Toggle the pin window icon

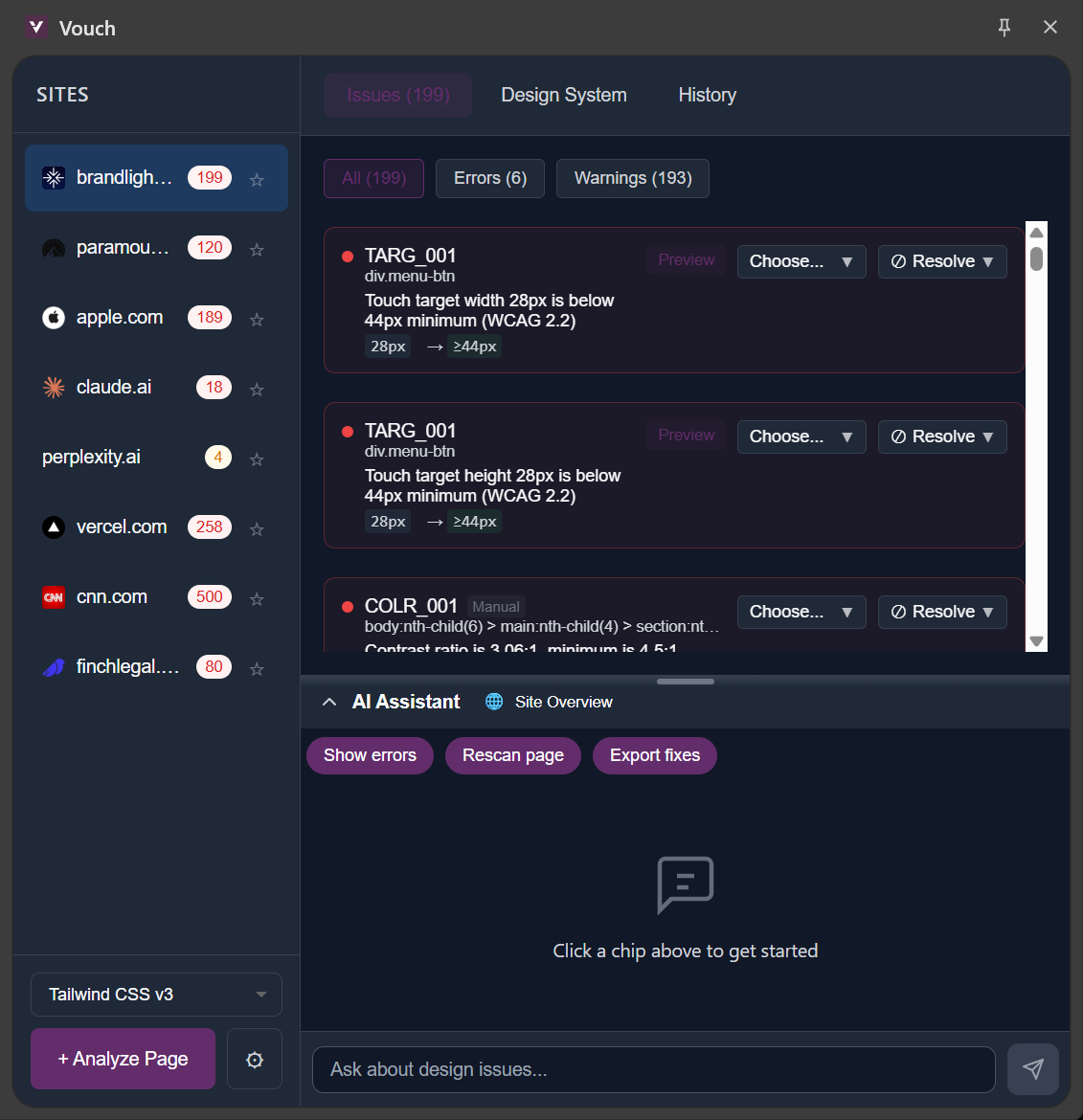tap(1004, 27)
